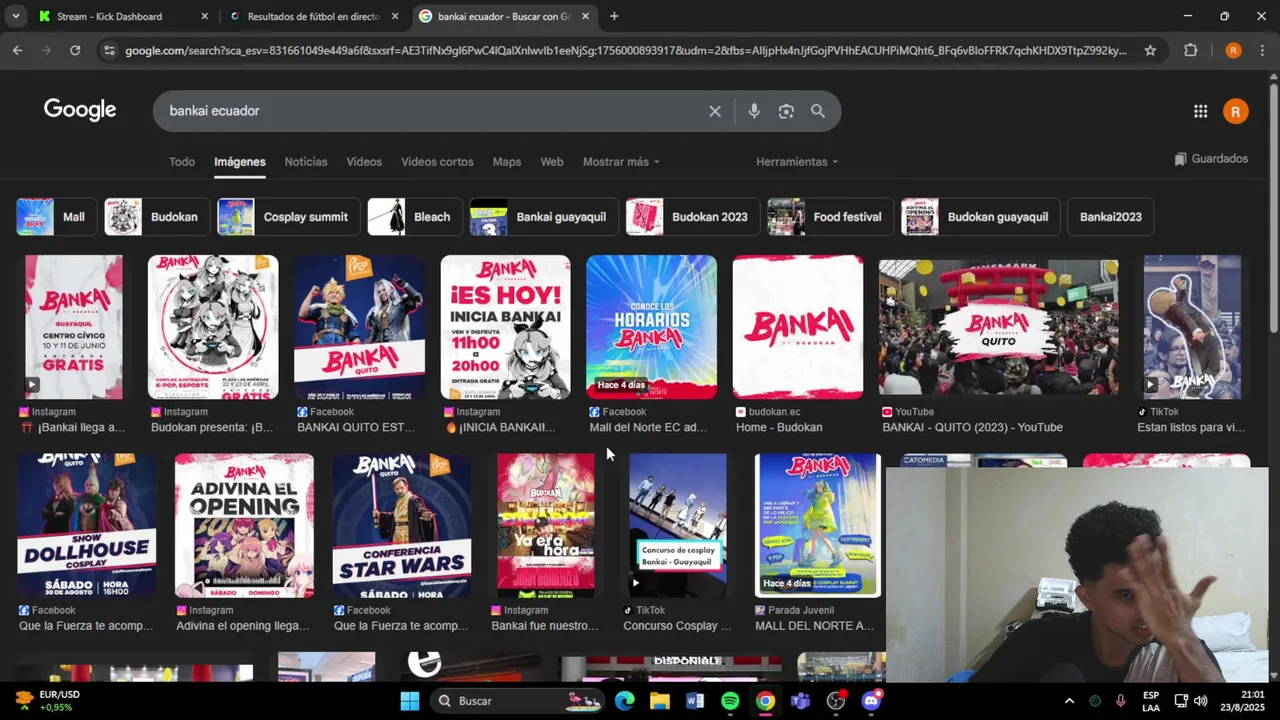Open Word from the taskbar
Image resolution: width=1280 pixels, height=720 pixels.
tap(695, 701)
